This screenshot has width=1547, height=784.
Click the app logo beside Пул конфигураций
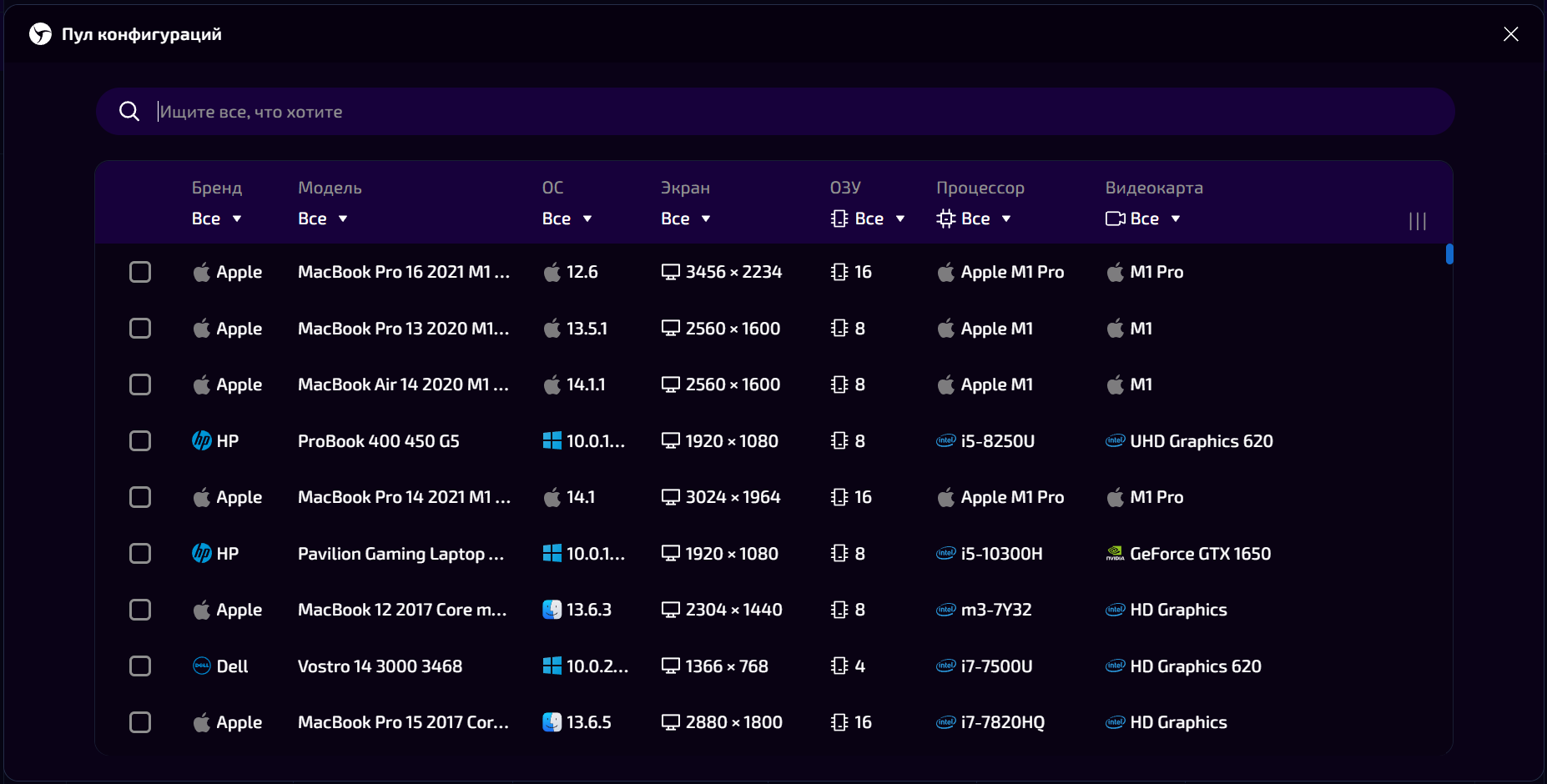(40, 34)
